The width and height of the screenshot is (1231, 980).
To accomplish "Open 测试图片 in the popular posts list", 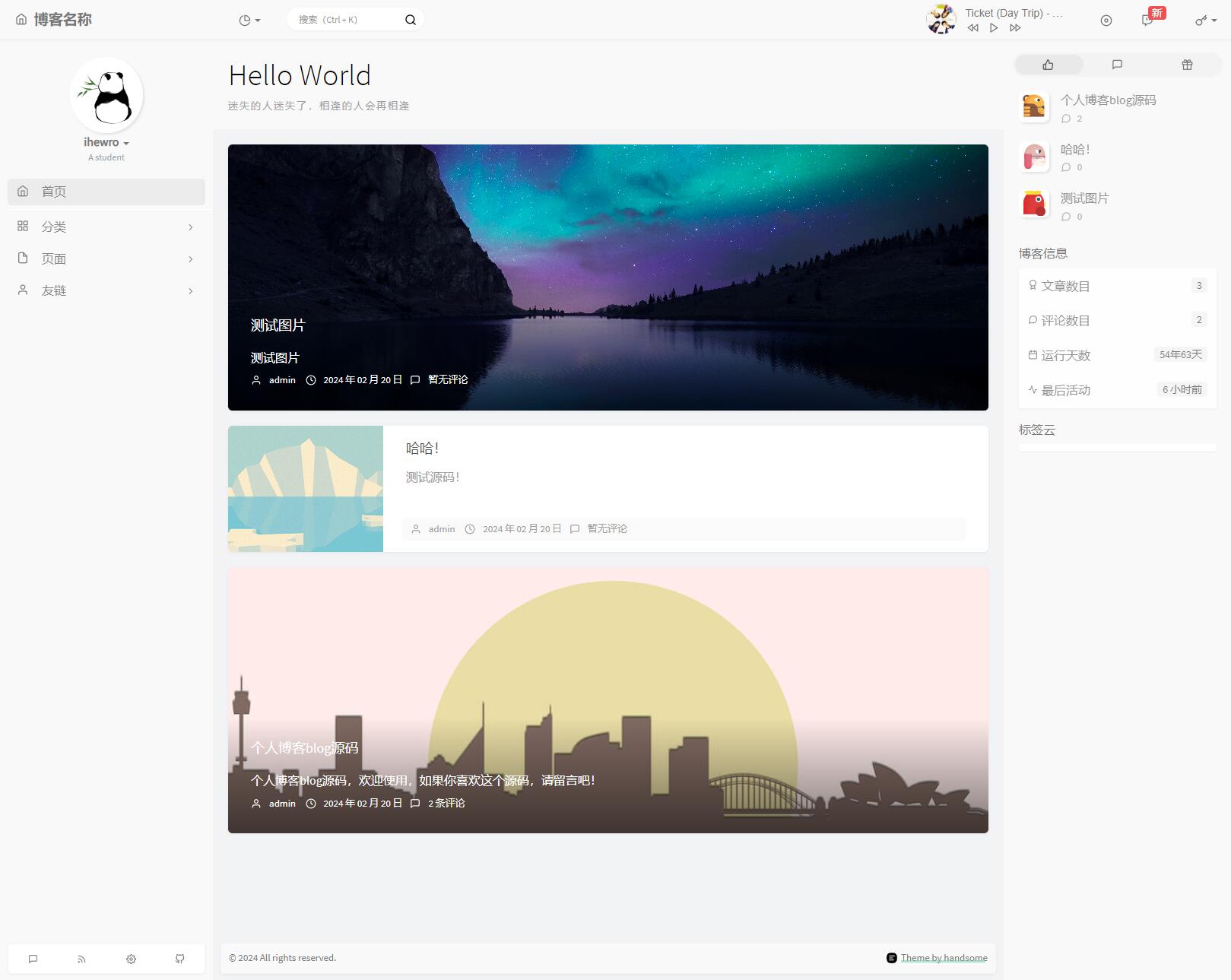I will tap(1084, 198).
